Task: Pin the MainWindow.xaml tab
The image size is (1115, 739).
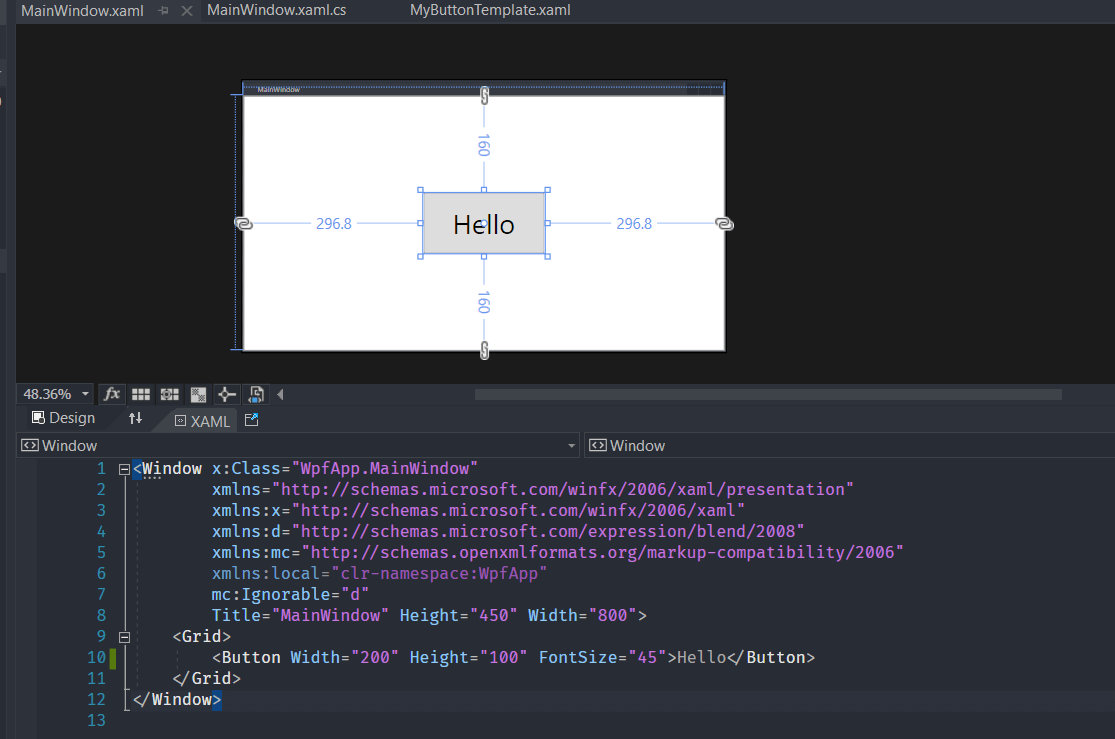Action: click(x=164, y=11)
